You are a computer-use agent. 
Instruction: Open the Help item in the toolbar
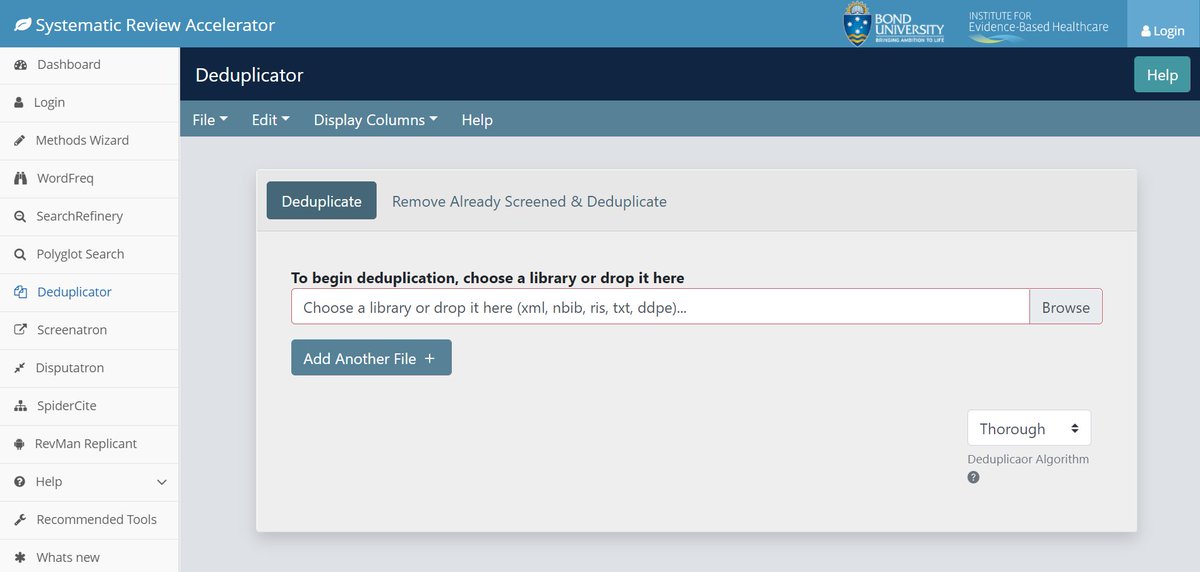pos(477,120)
